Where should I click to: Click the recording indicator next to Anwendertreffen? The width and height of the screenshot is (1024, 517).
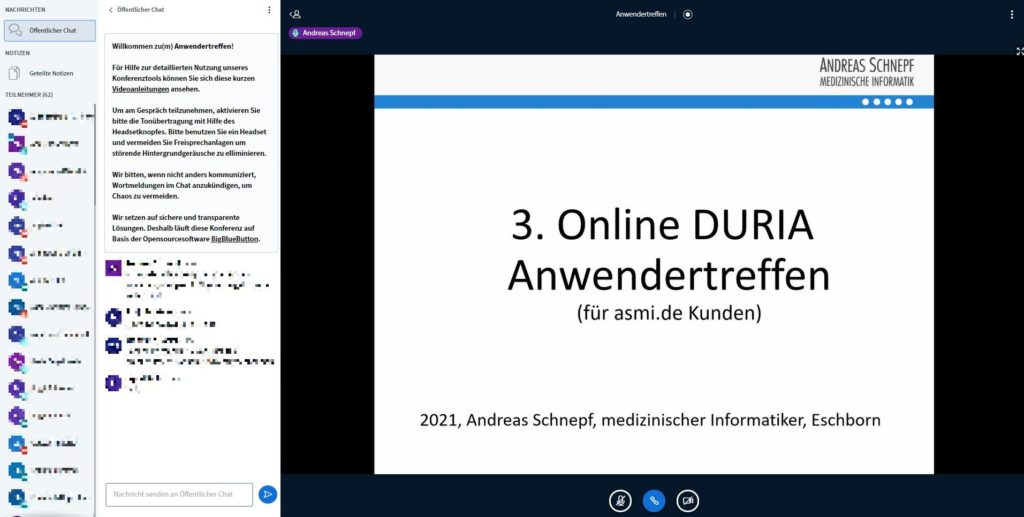[688, 14]
